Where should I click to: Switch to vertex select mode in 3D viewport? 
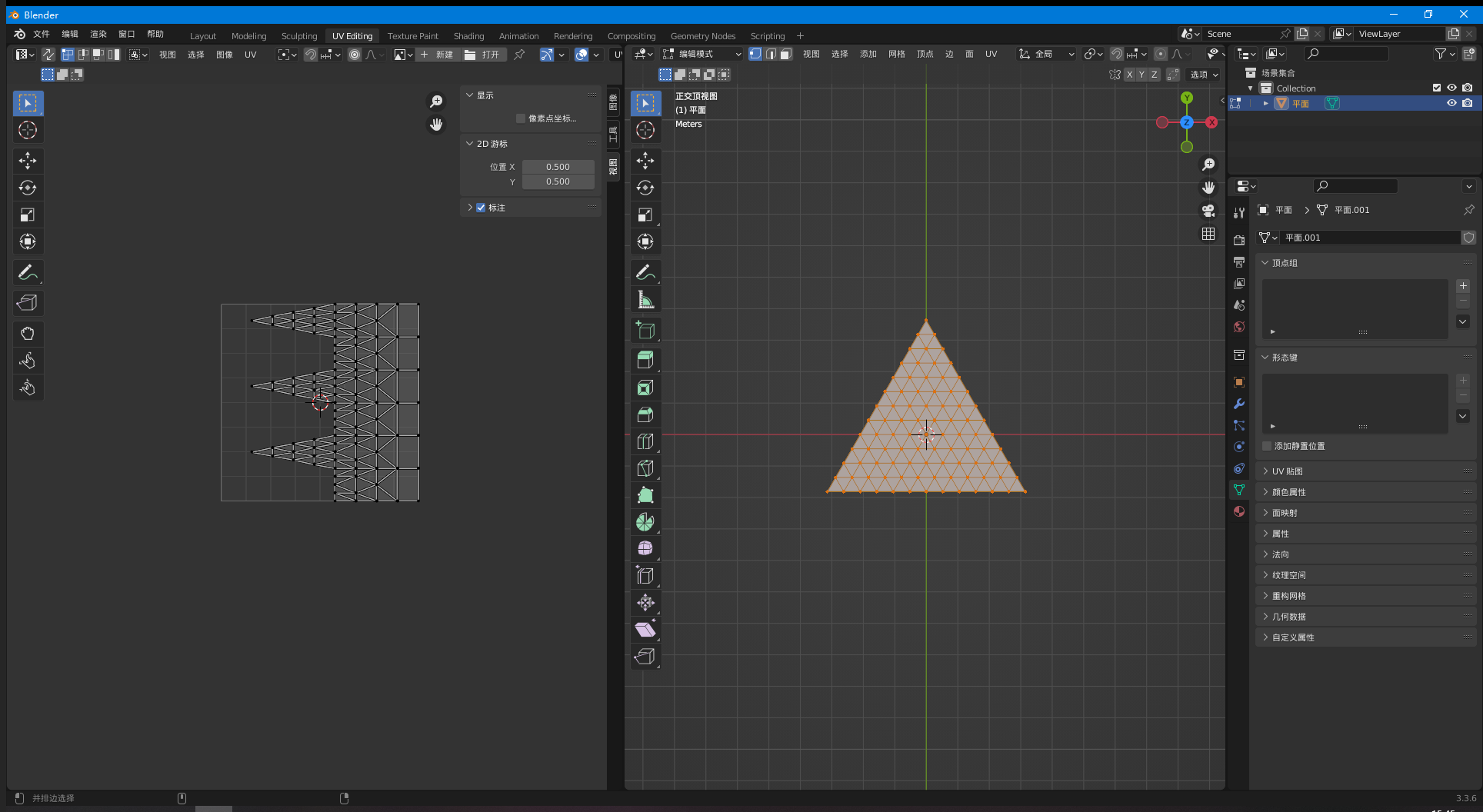(755, 54)
